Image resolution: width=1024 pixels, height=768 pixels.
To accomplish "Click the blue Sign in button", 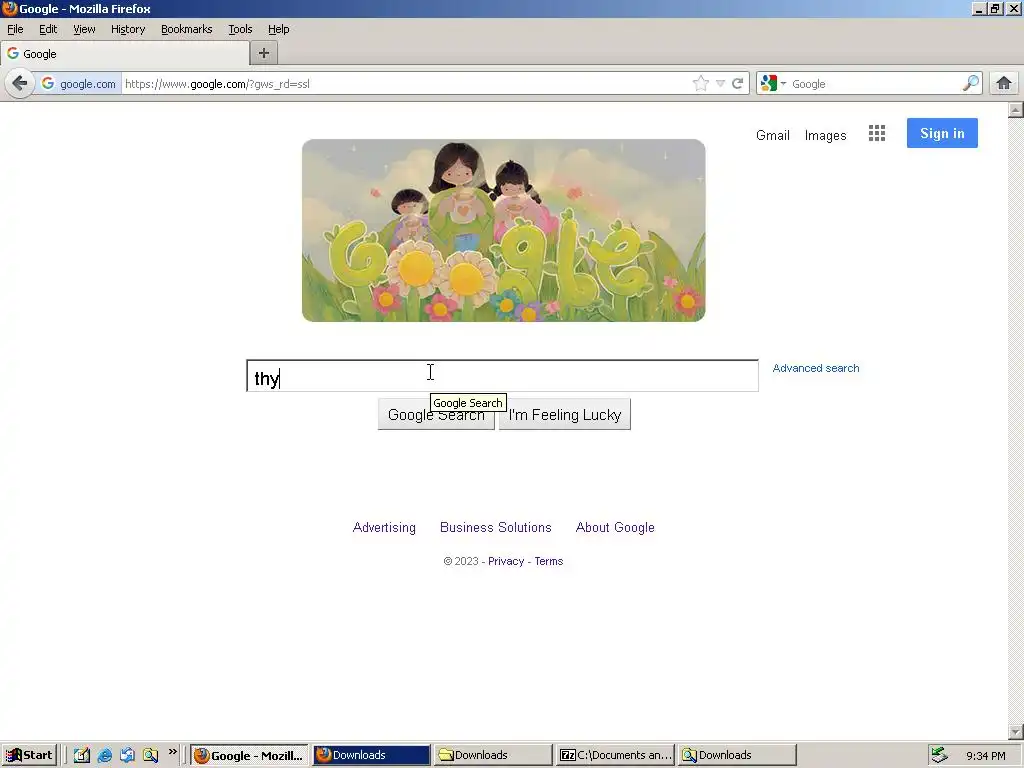I will pyautogui.click(x=942, y=133).
